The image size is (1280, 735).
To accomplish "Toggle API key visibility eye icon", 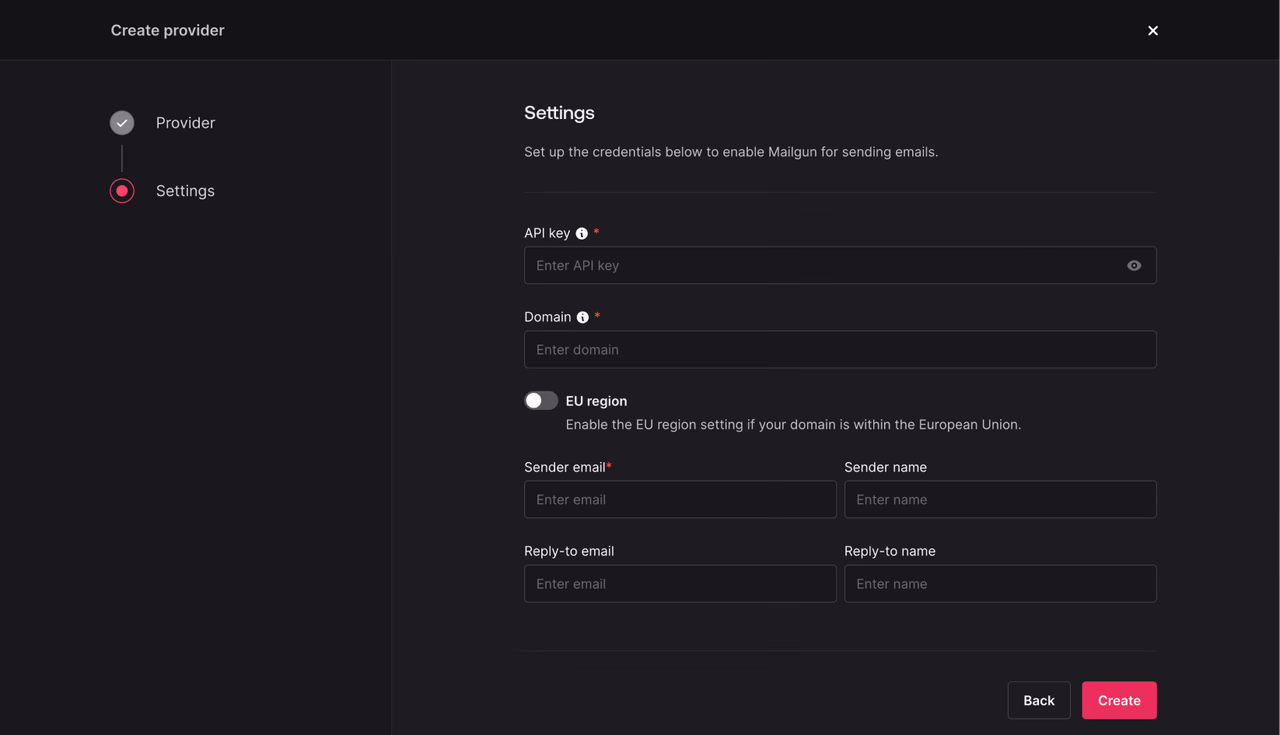I will tap(1134, 265).
